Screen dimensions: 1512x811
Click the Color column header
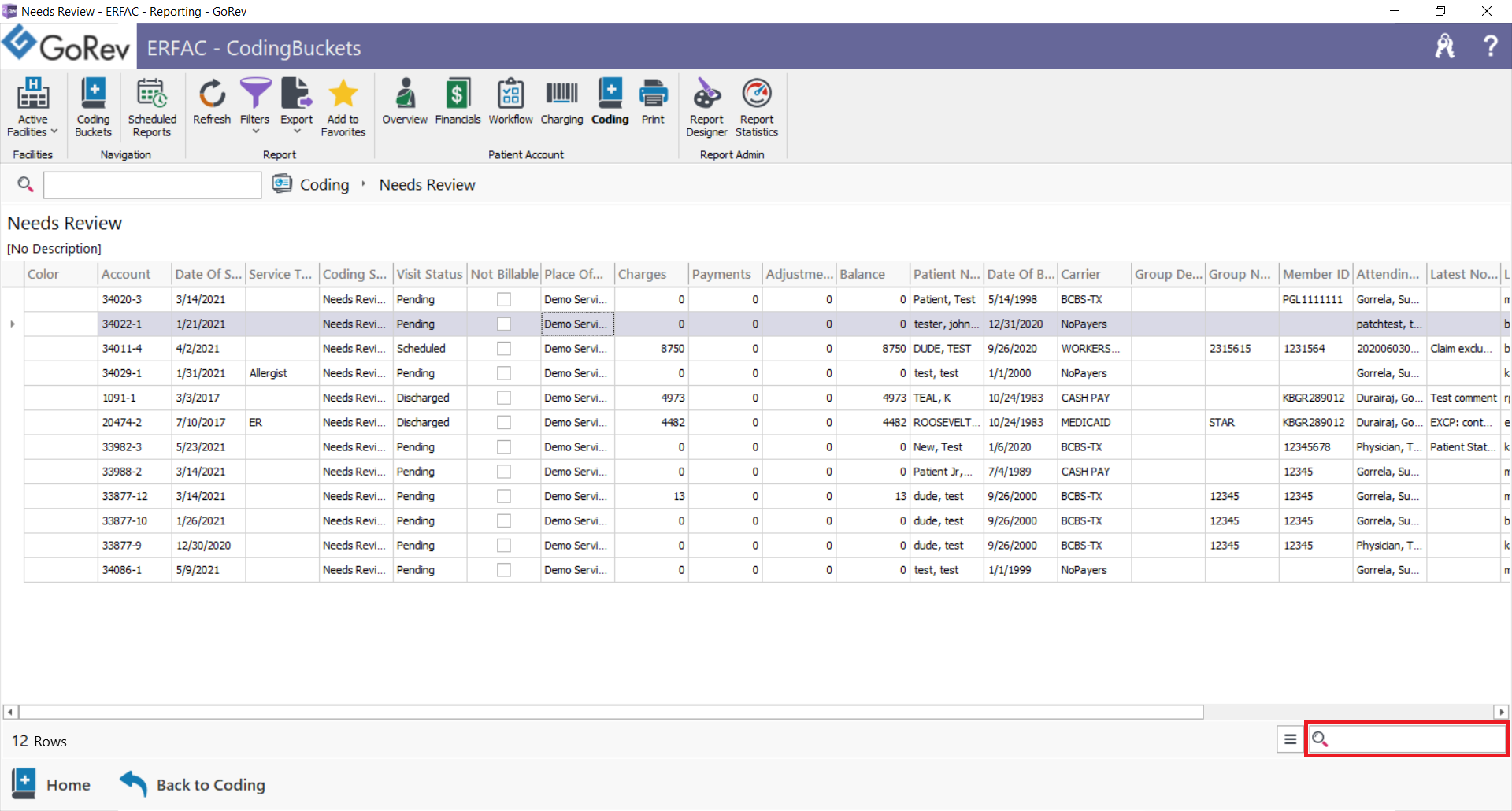click(61, 274)
